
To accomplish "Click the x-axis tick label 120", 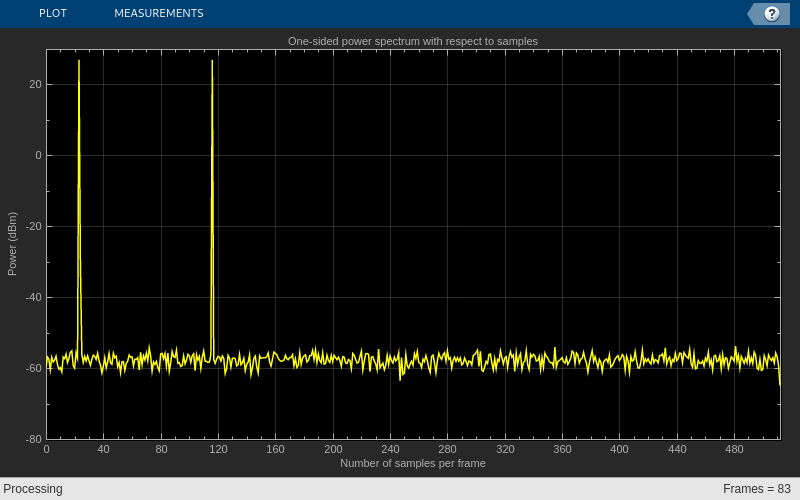I will (x=218, y=449).
